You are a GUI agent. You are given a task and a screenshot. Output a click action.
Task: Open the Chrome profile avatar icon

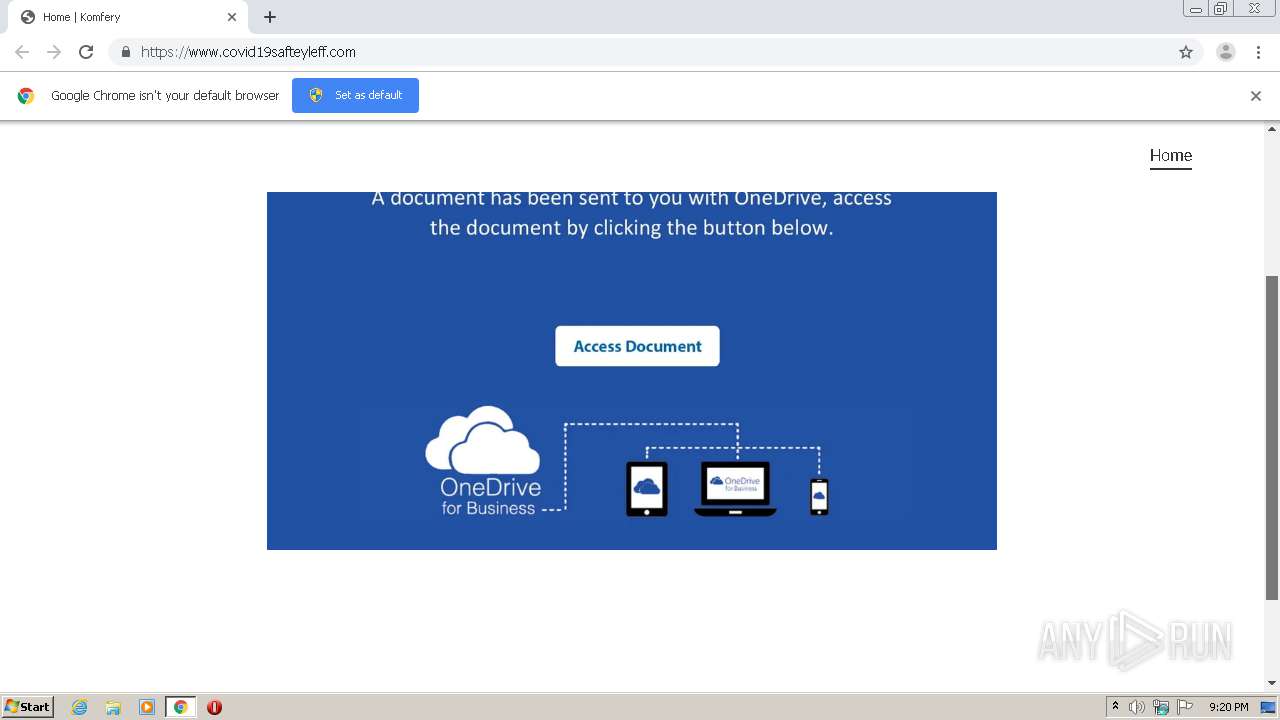point(1226,52)
